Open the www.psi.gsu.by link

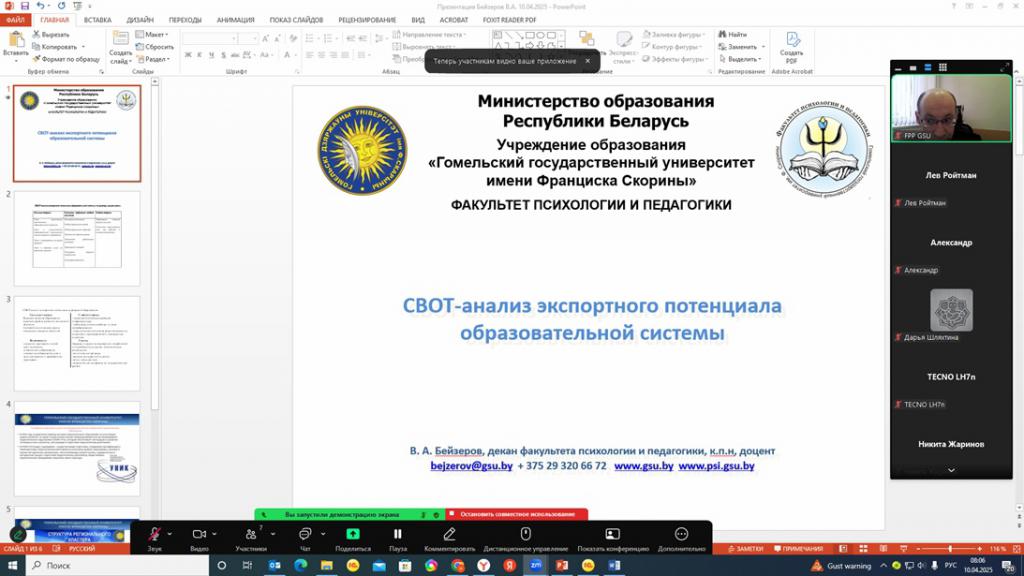[x=716, y=466]
